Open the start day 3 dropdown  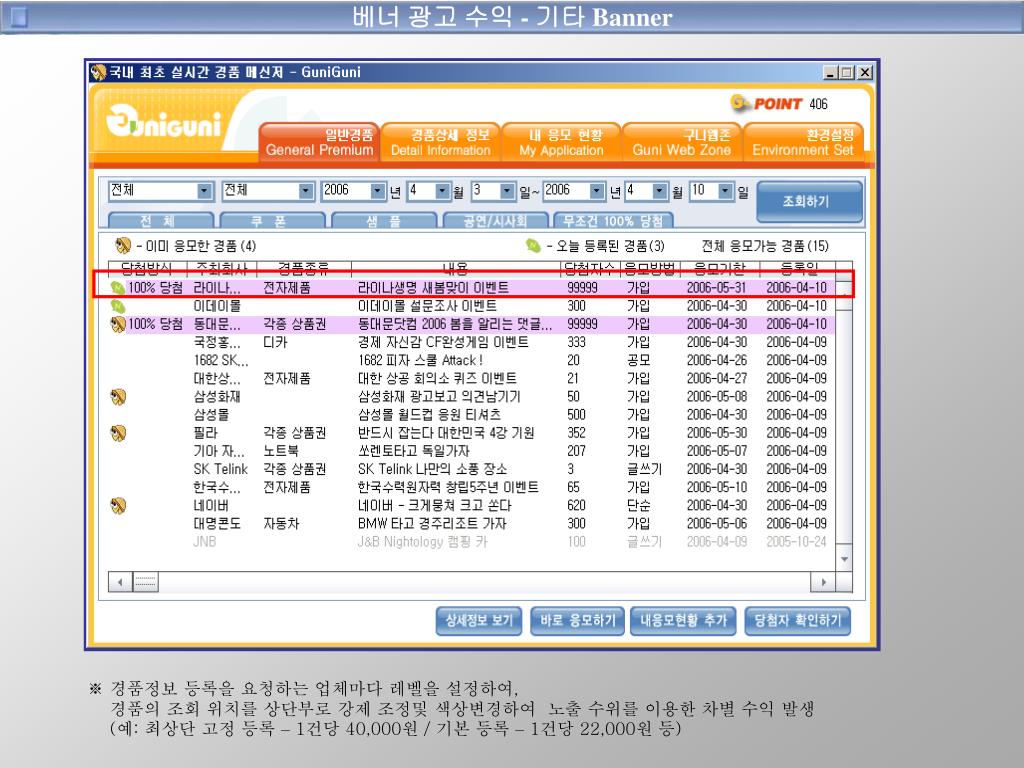507,191
